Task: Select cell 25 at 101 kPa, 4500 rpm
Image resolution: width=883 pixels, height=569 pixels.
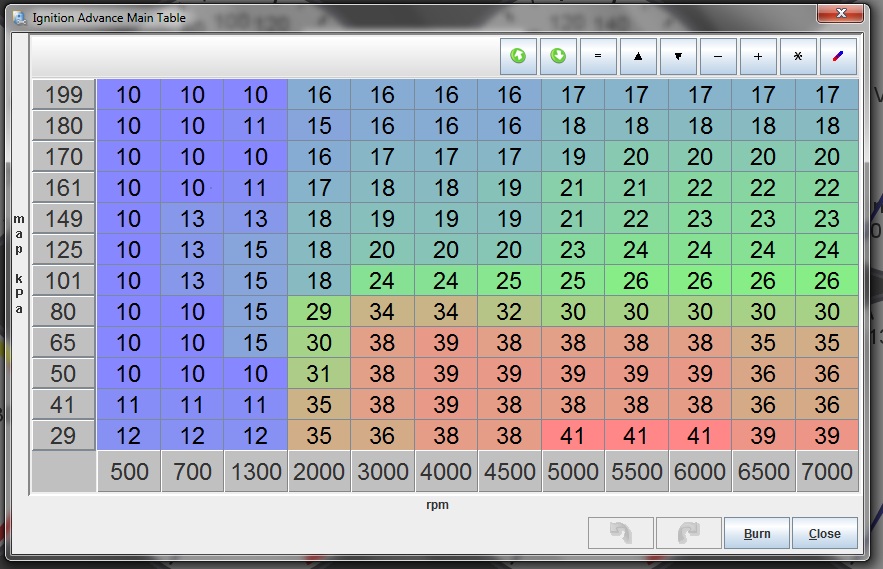Action: (x=510, y=281)
